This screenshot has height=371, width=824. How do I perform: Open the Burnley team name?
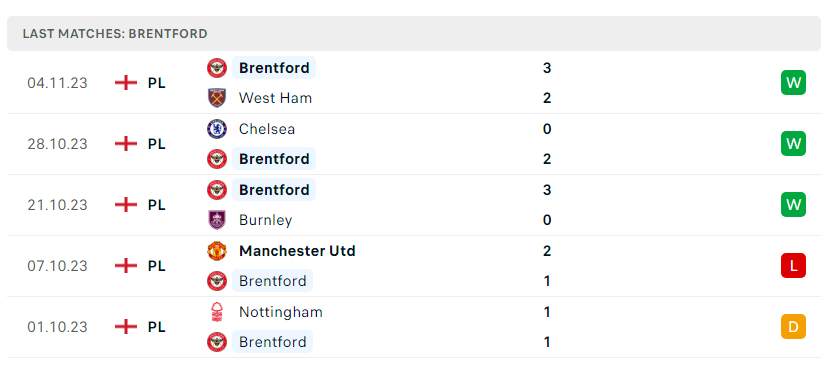[x=265, y=220]
